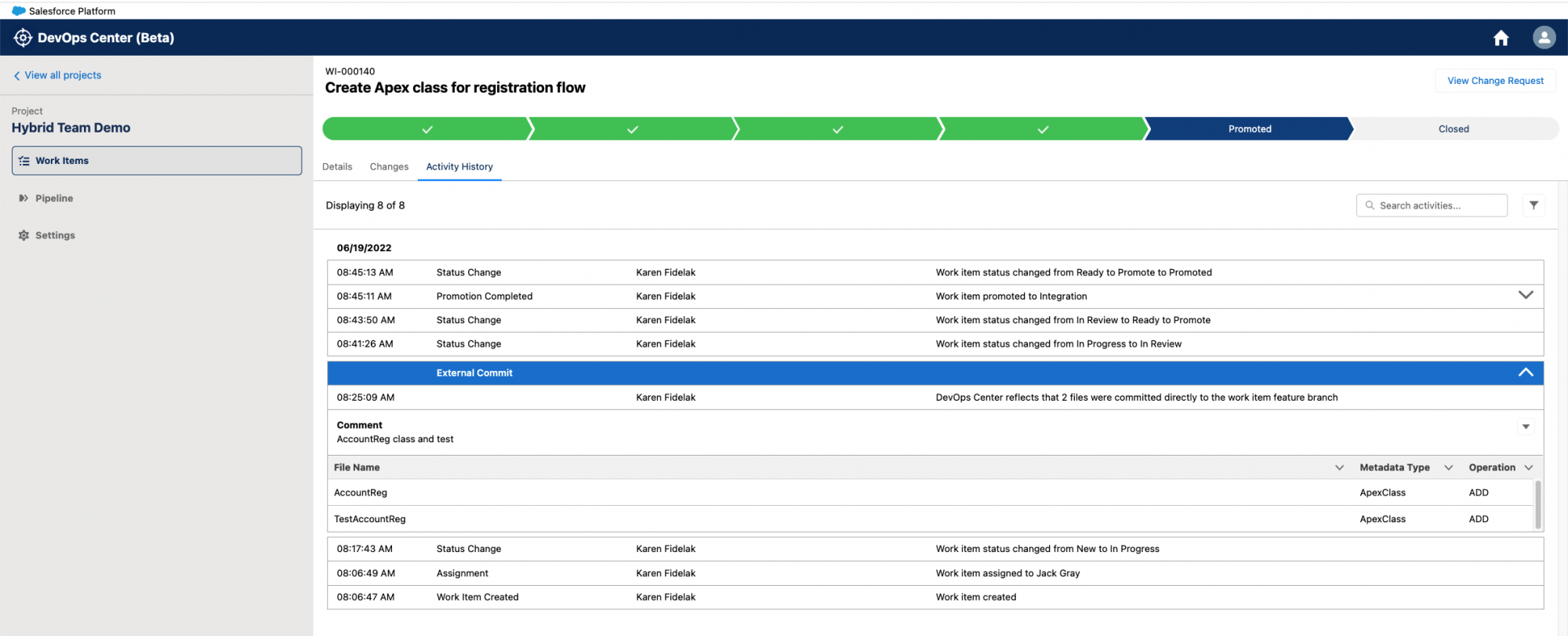Click the Work Item Created activity label
Viewport: 1568px width, 636px height.
coord(477,597)
